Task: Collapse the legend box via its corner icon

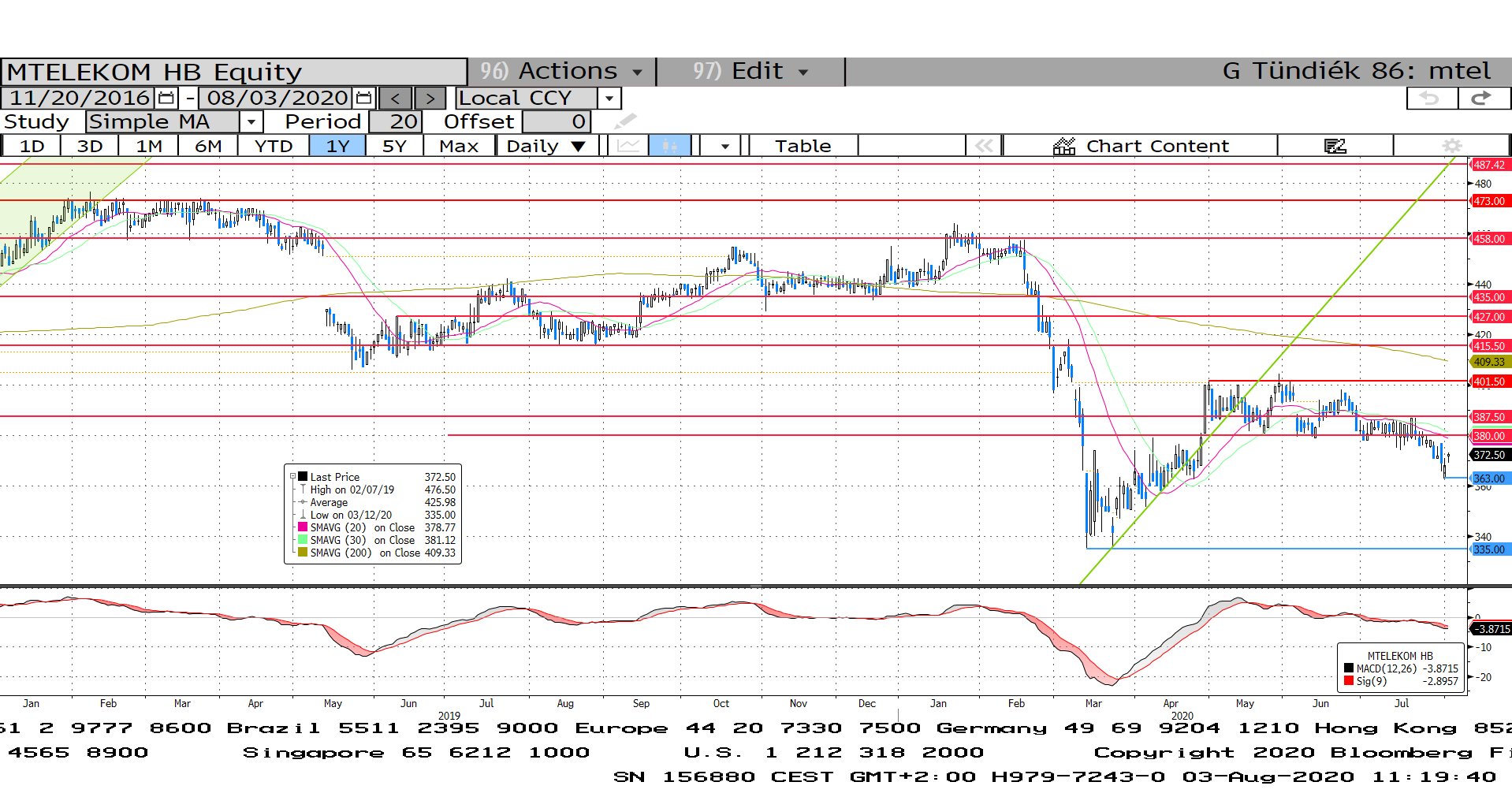Action: click(292, 476)
